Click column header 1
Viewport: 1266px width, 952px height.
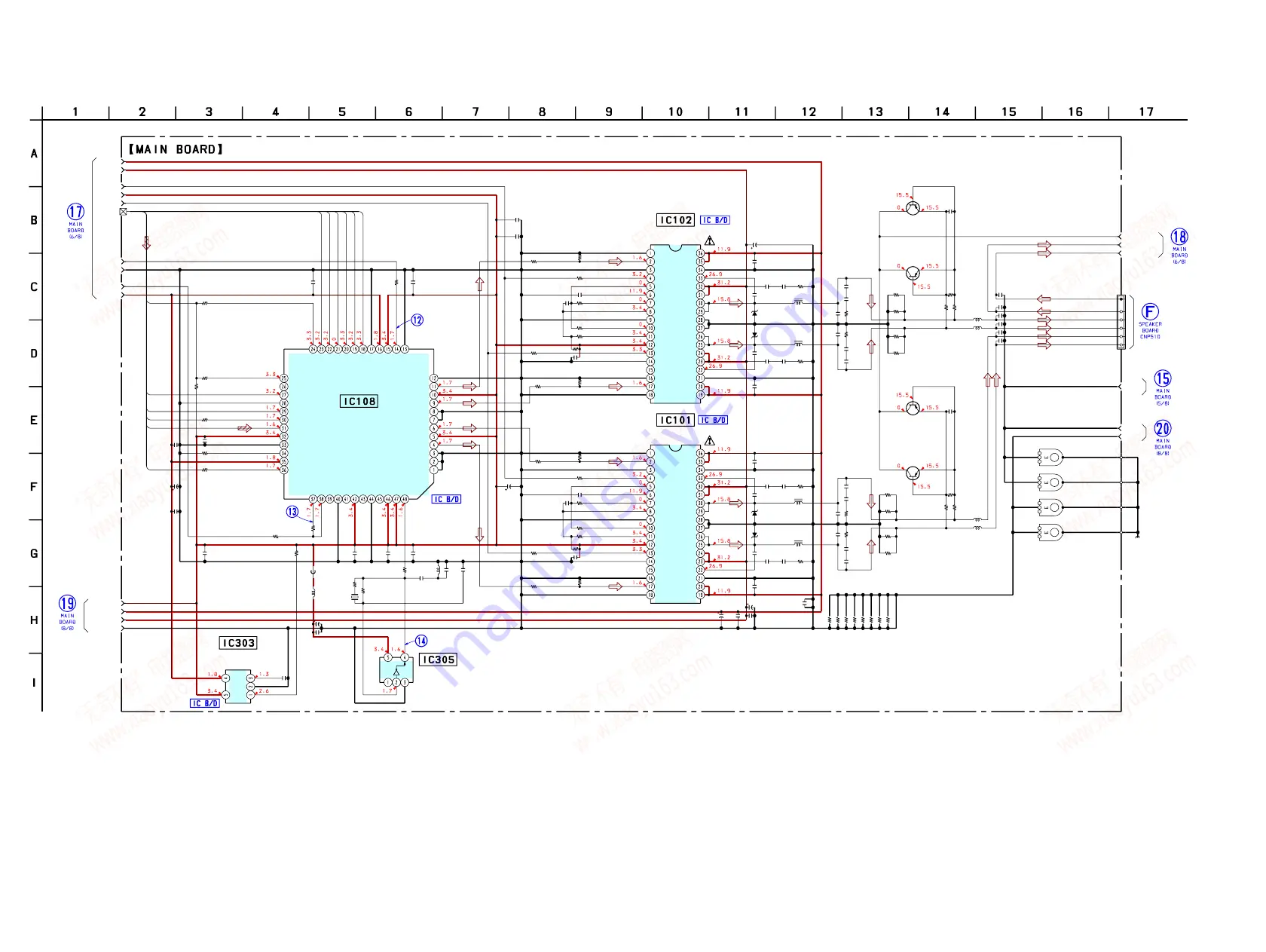pyautogui.click(x=75, y=112)
